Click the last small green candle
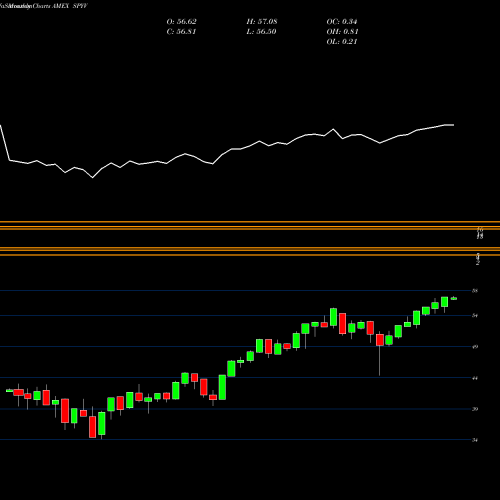 (x=454, y=298)
